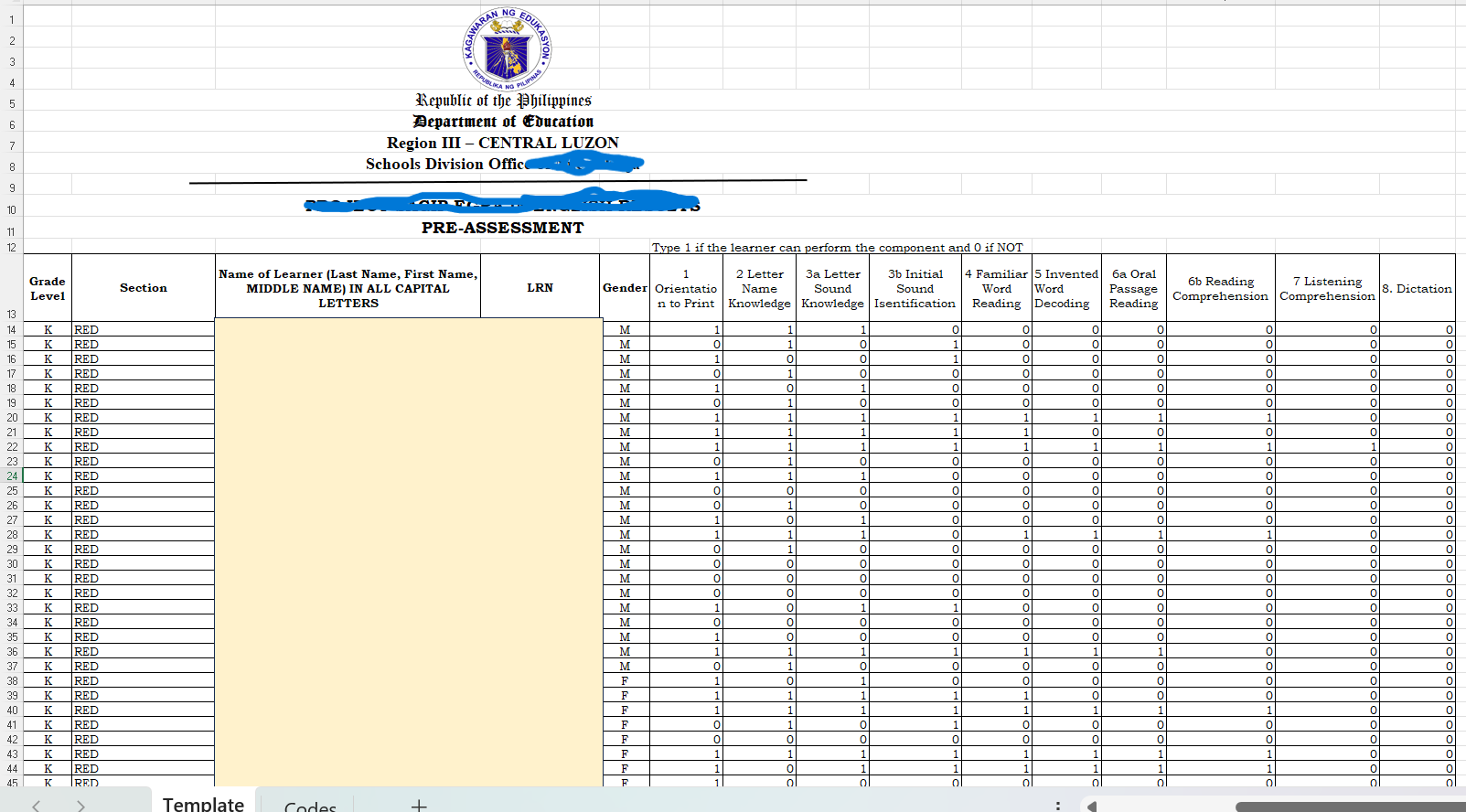Click the horizontal scrollbar's left arrow

[x=1092, y=807]
